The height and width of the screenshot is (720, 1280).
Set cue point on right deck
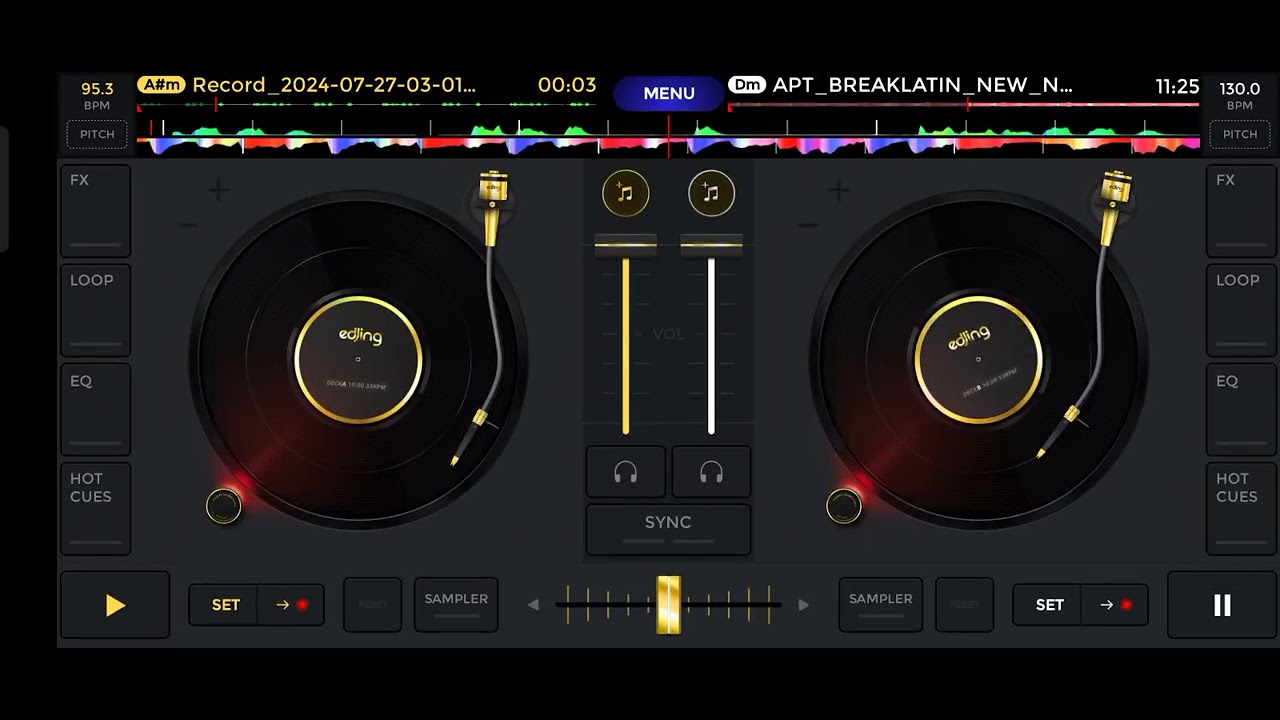1049,605
